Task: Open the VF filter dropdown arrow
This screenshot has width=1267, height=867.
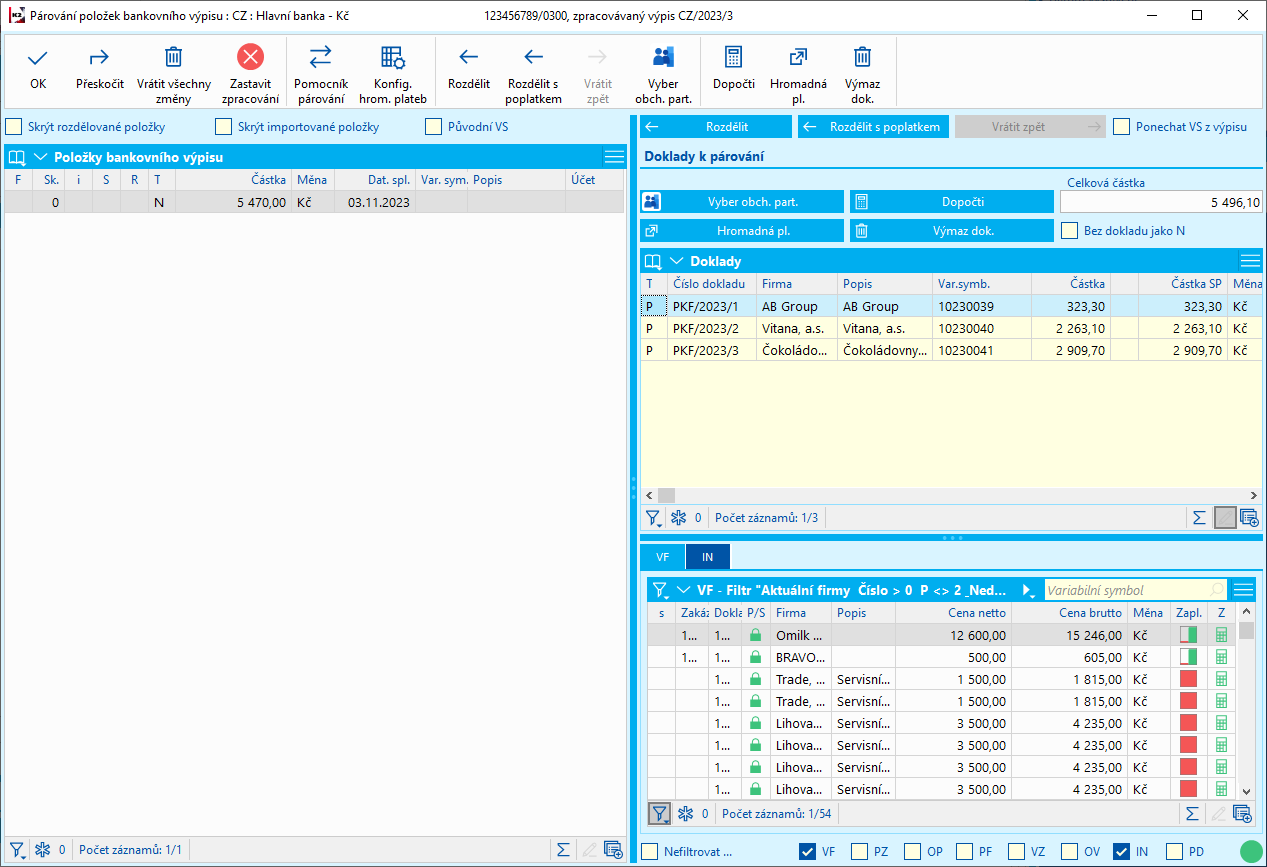Action: tap(1027, 590)
